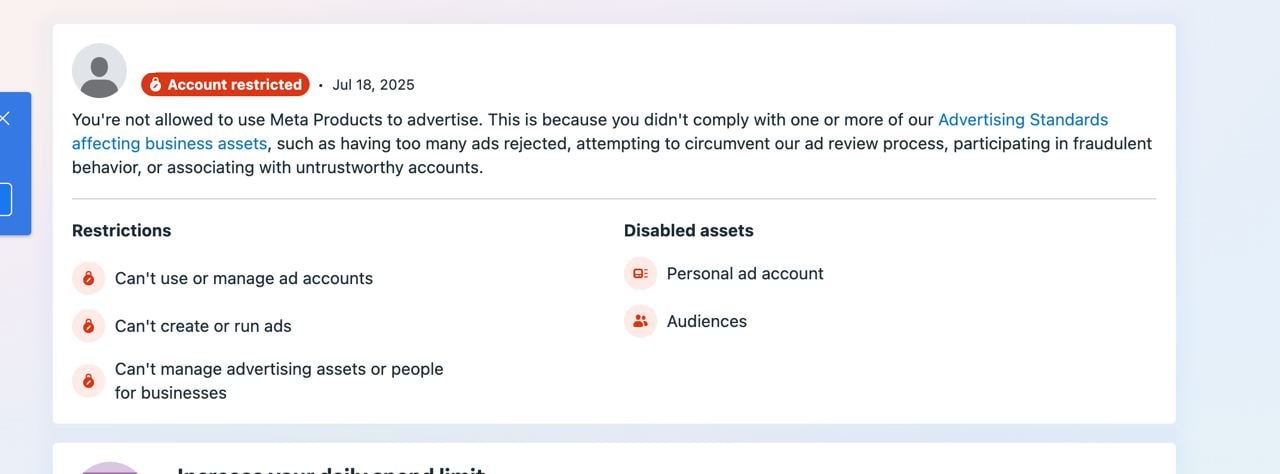Click lock icon beside "Can't use or manage ad accounts"
The width and height of the screenshot is (1280, 474).
pos(88,278)
